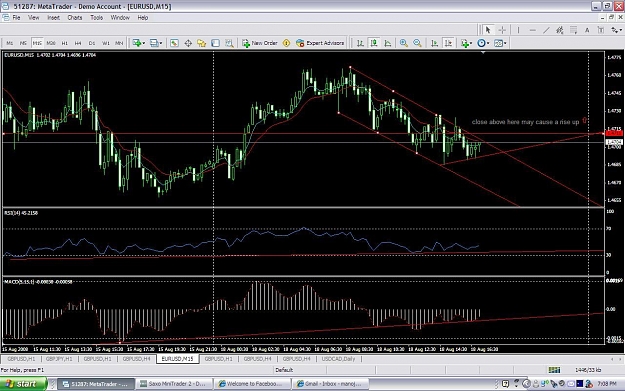The image size is (625, 391).
Task: Select the text tool marked A
Action: 587,30
